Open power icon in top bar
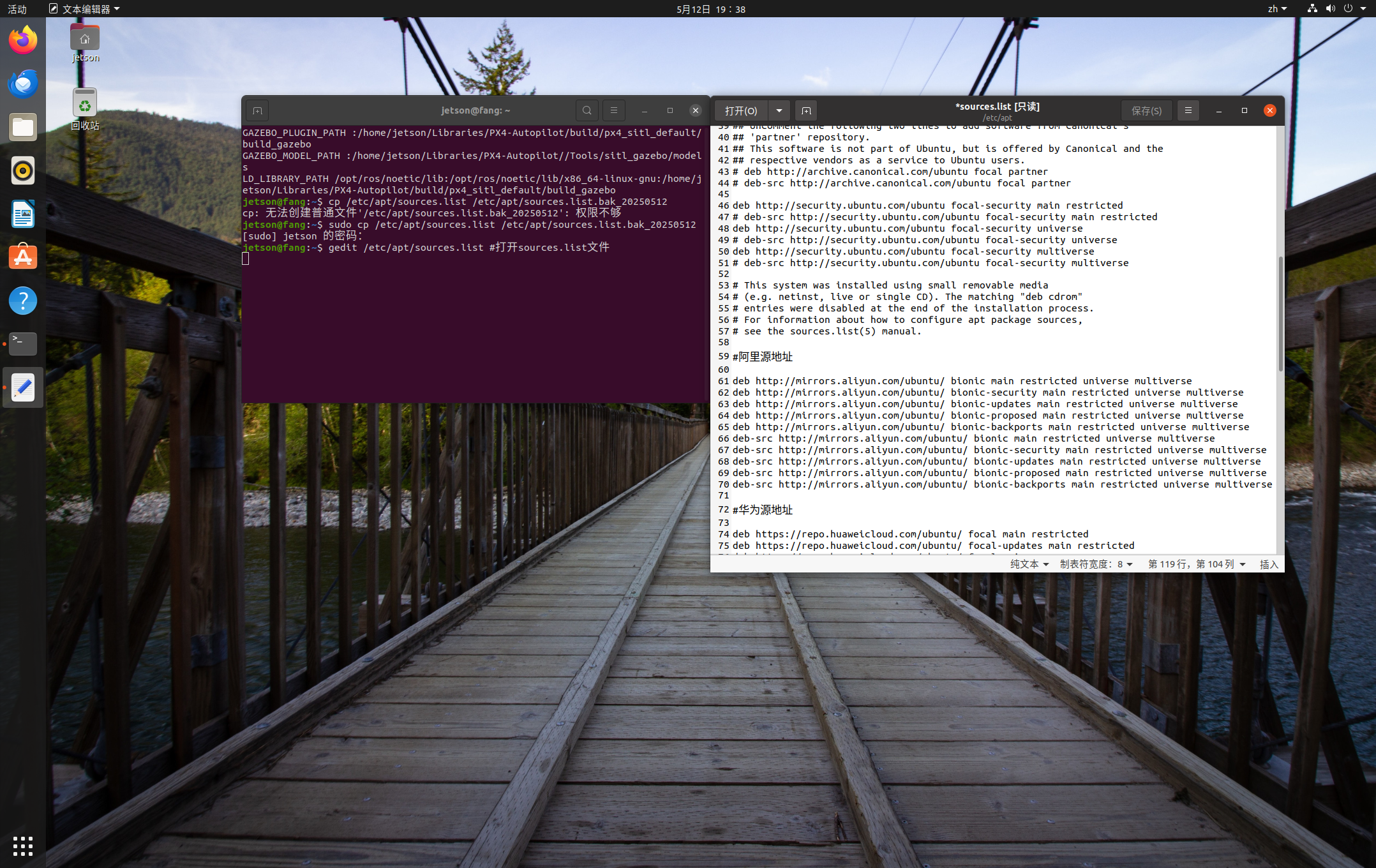 [x=1348, y=9]
